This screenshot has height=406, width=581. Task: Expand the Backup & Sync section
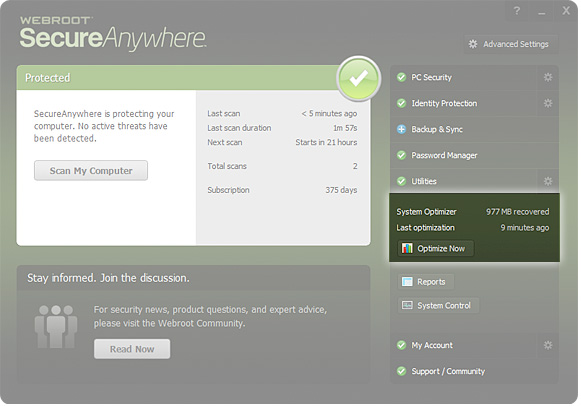474,129
